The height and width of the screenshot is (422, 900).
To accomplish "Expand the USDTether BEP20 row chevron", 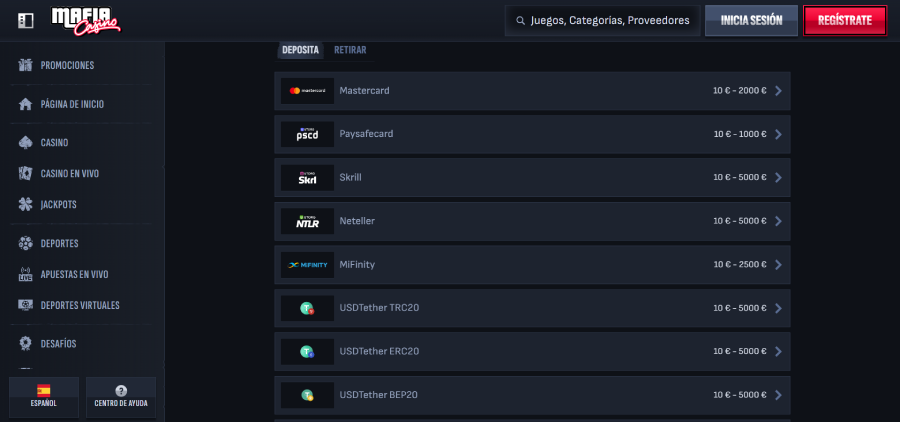I will [778, 395].
